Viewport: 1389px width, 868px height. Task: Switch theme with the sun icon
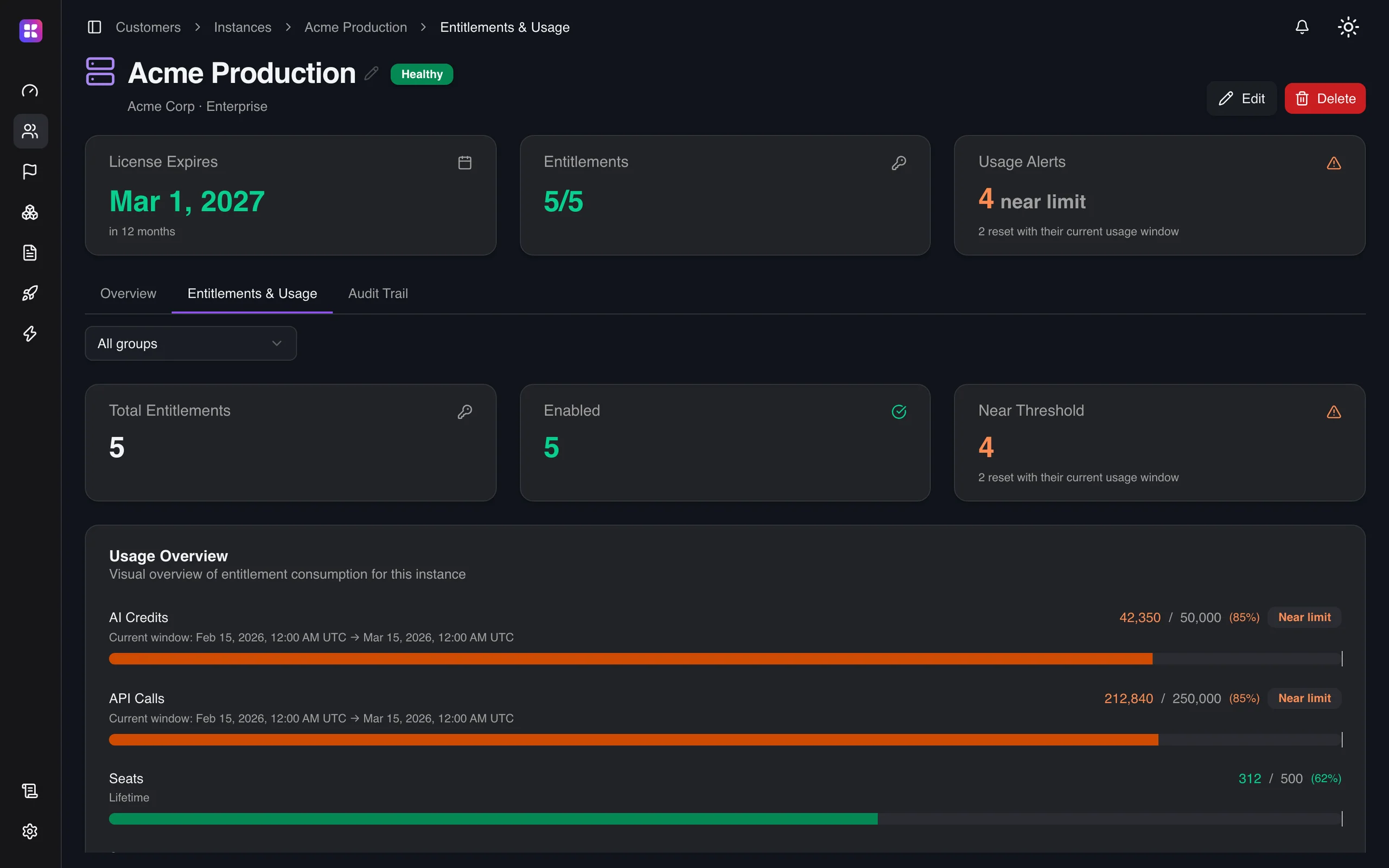point(1348,27)
